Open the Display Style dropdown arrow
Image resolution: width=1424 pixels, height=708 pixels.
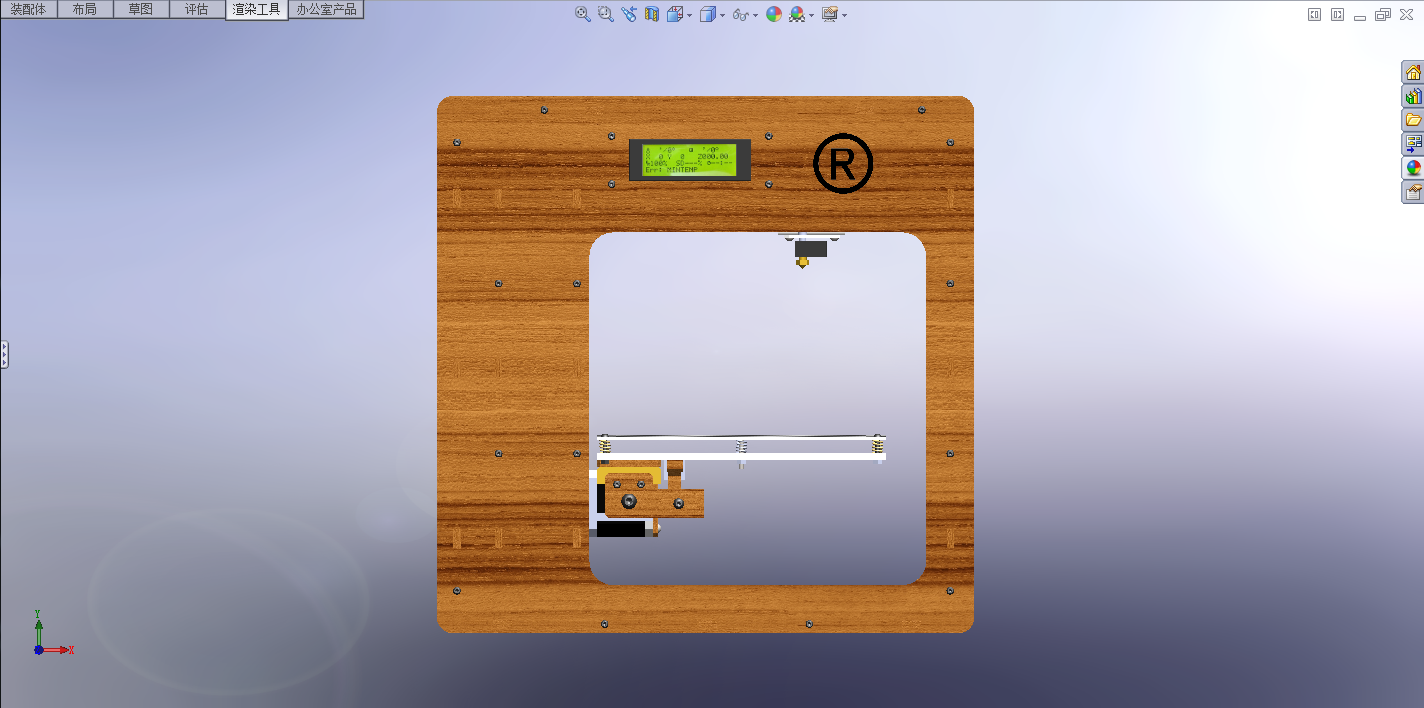(x=723, y=15)
